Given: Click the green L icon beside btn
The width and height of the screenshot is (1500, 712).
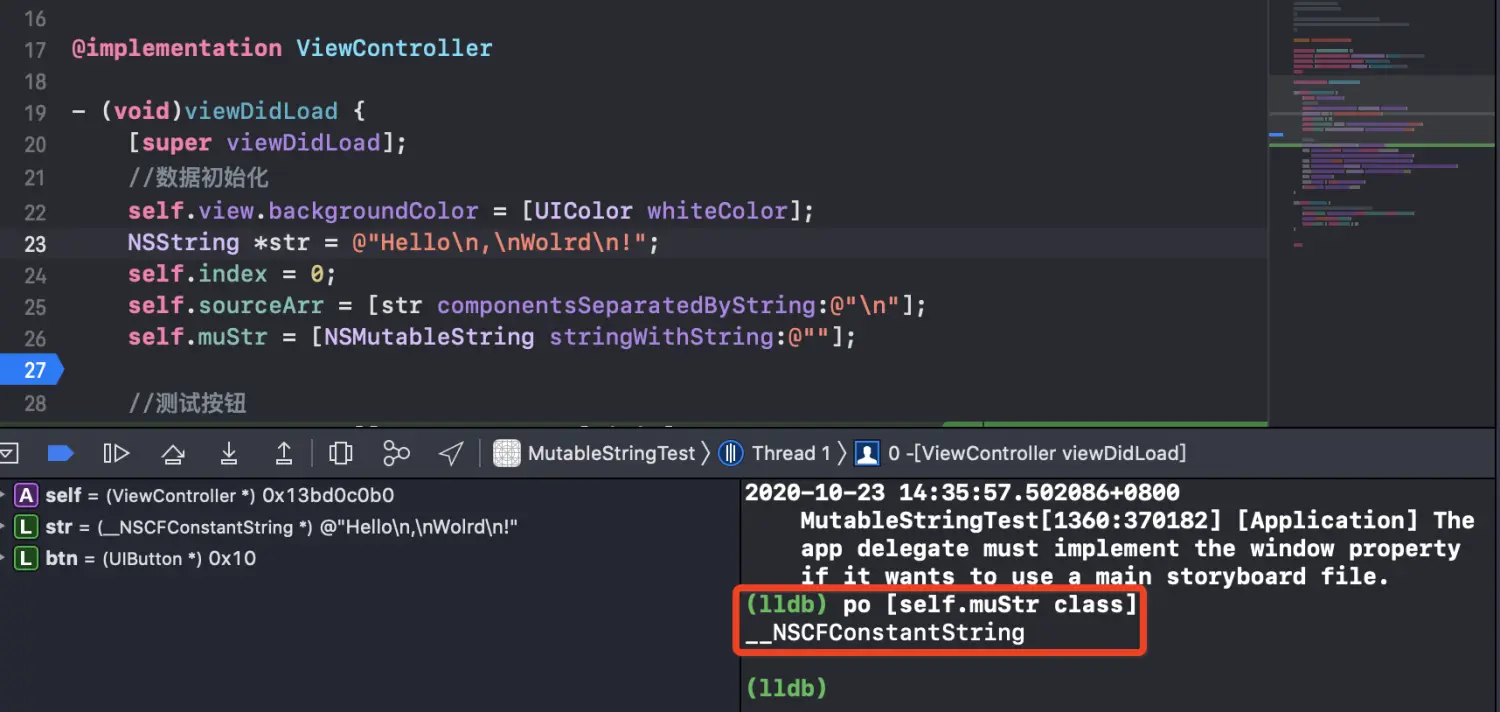Looking at the screenshot, I should tap(27, 559).
